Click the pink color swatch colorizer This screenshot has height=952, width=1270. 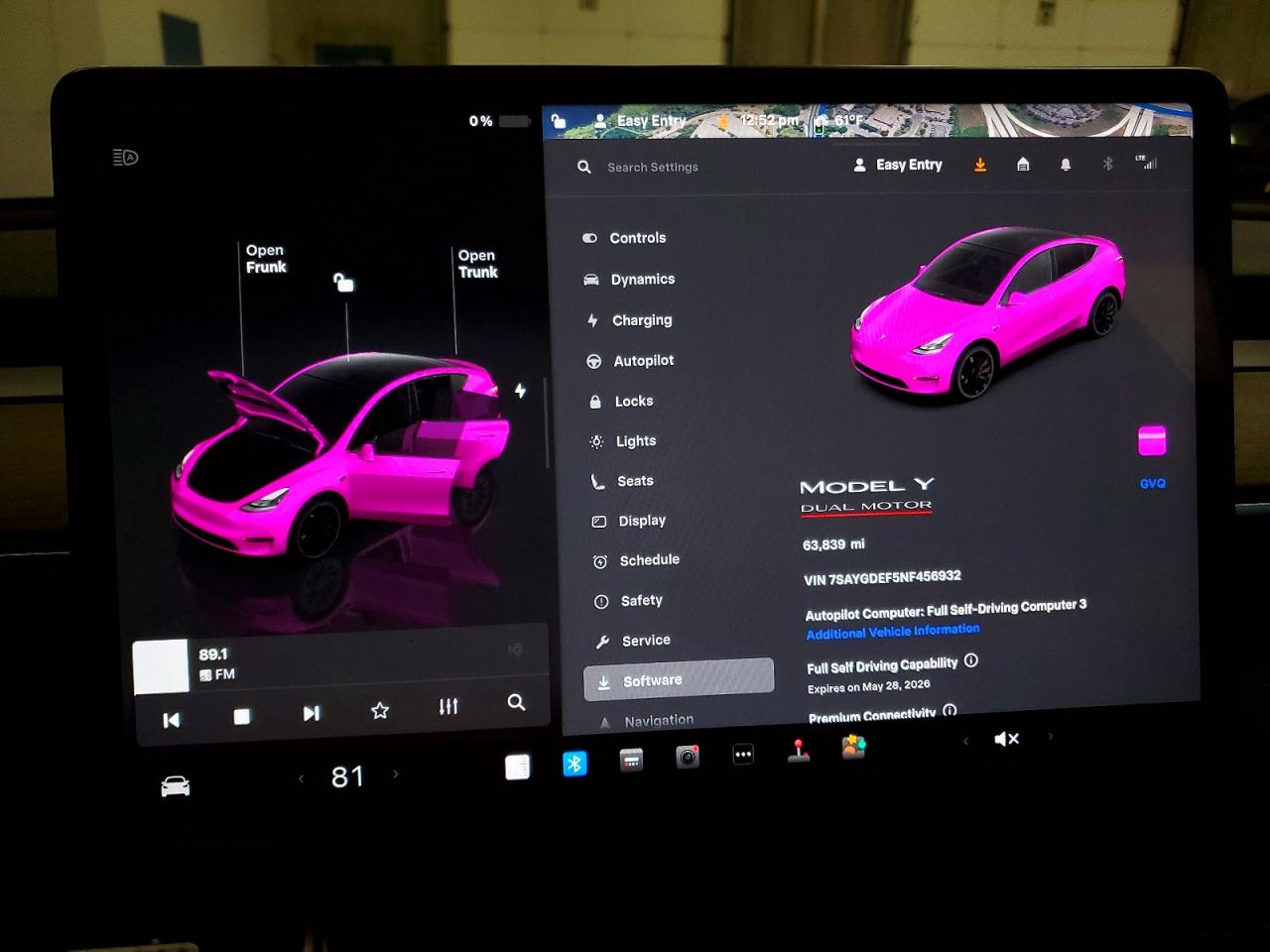click(1152, 440)
